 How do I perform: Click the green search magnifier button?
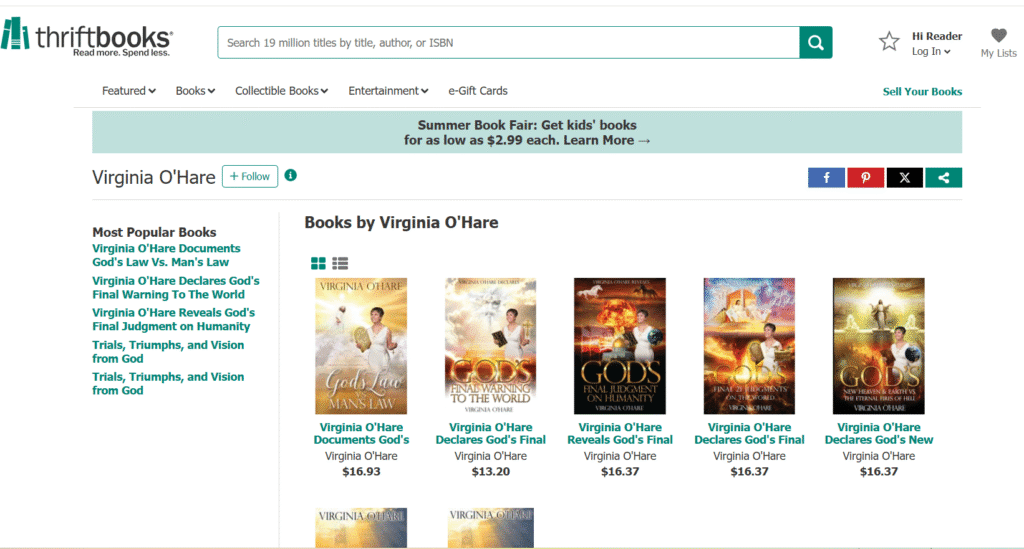coord(815,42)
